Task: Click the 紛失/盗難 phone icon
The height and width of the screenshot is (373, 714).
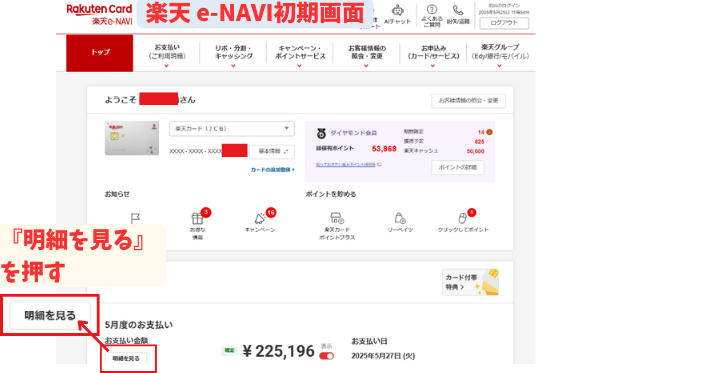Action: pyautogui.click(x=458, y=10)
